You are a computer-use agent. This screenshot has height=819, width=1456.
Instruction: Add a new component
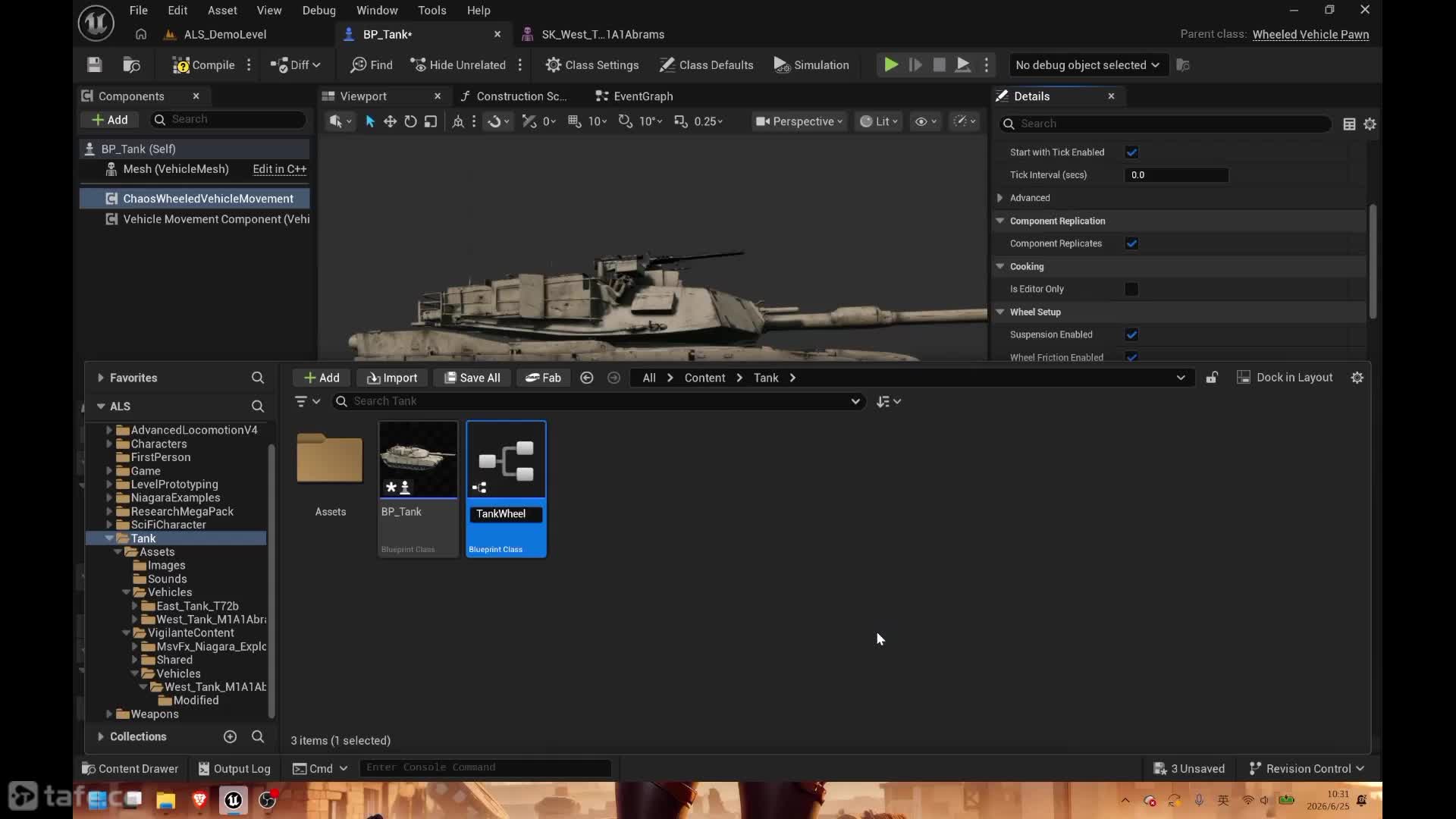click(110, 120)
